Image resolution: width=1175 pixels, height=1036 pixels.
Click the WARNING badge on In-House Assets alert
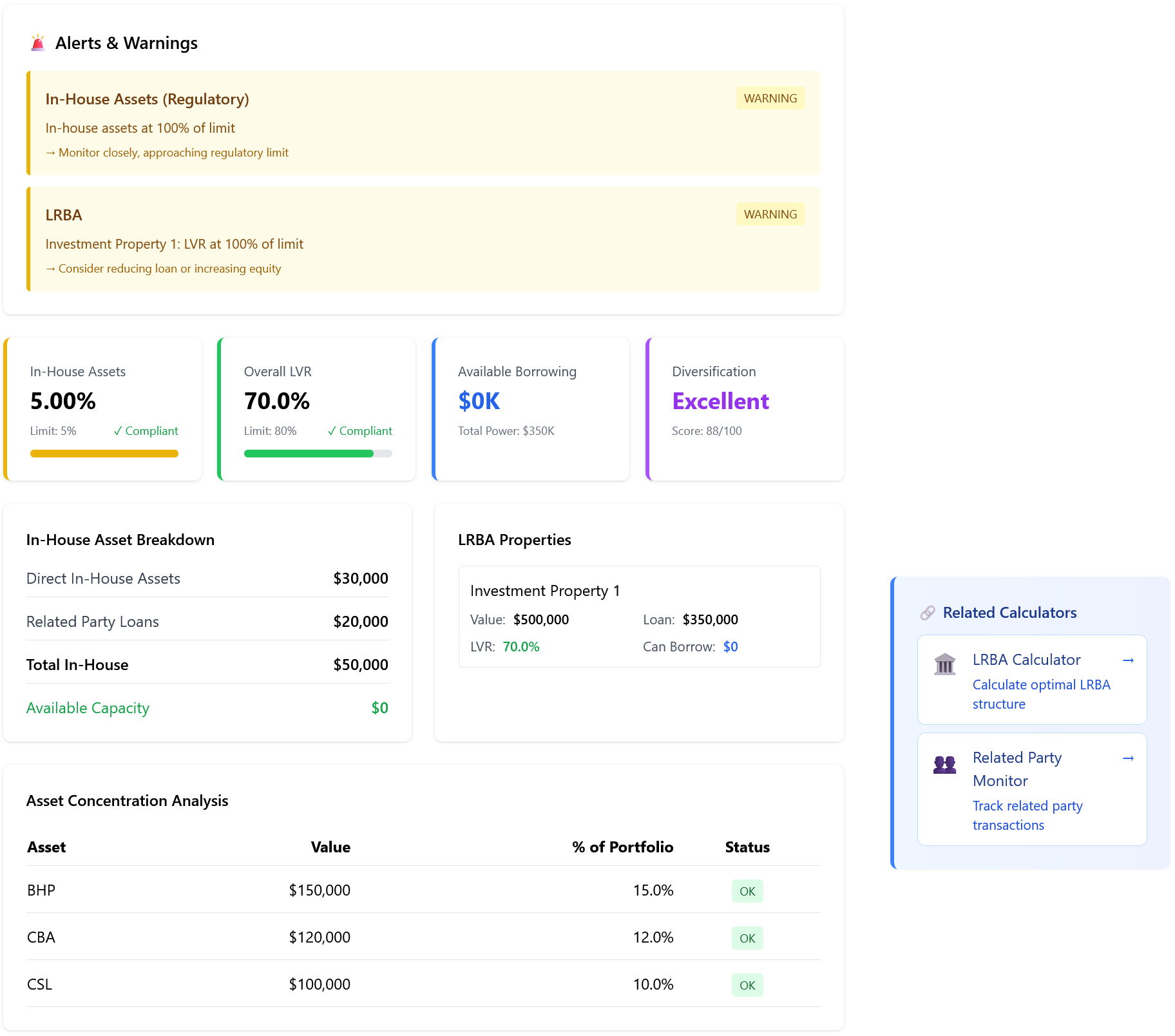coord(770,99)
